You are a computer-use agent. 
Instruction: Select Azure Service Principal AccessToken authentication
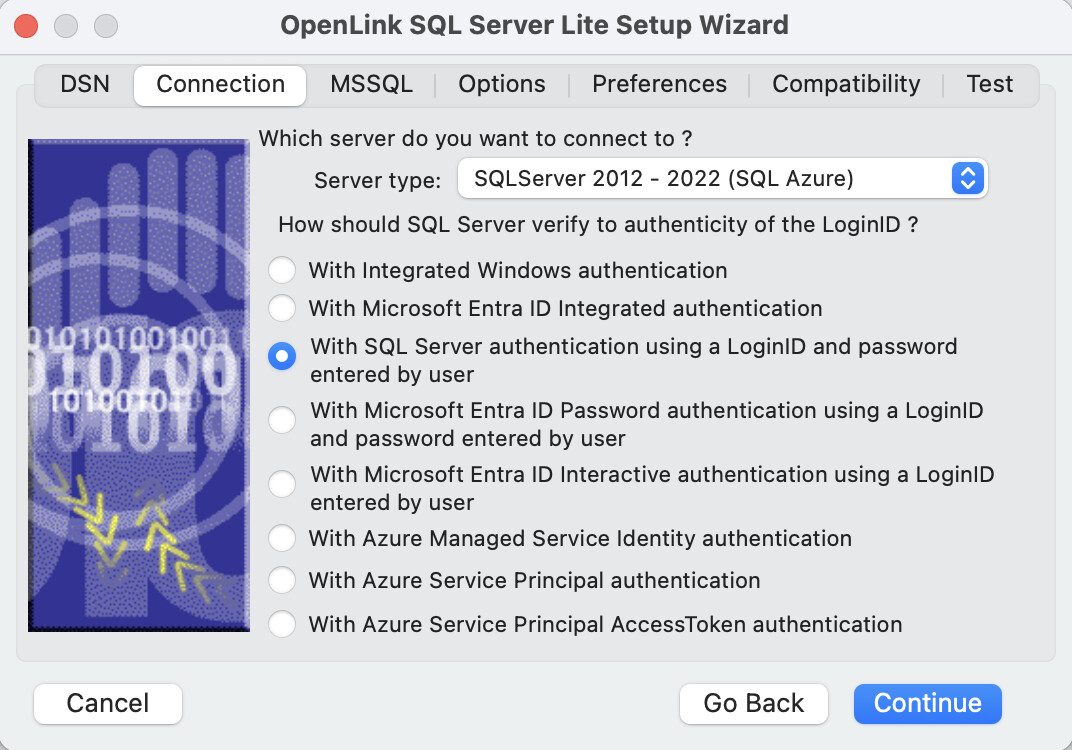(282, 625)
